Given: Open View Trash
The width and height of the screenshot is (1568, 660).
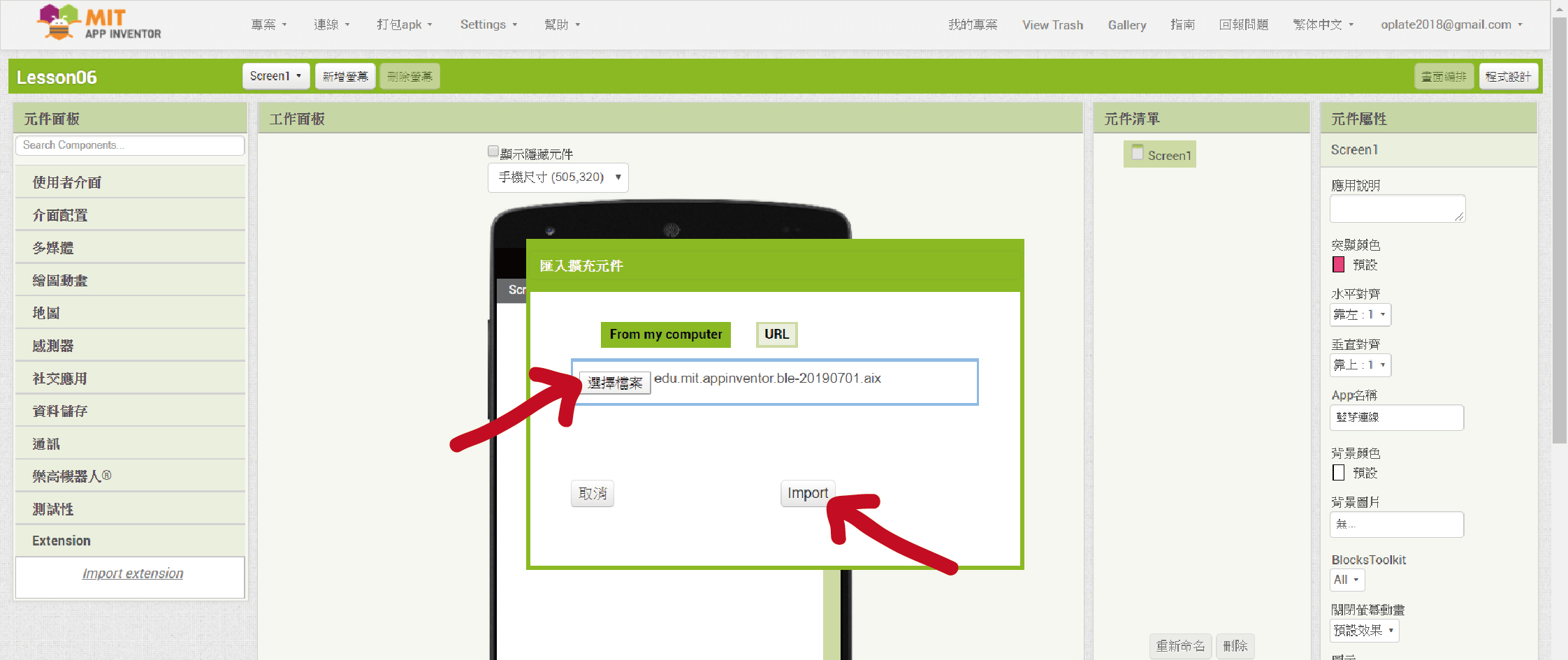Looking at the screenshot, I should click(1052, 24).
